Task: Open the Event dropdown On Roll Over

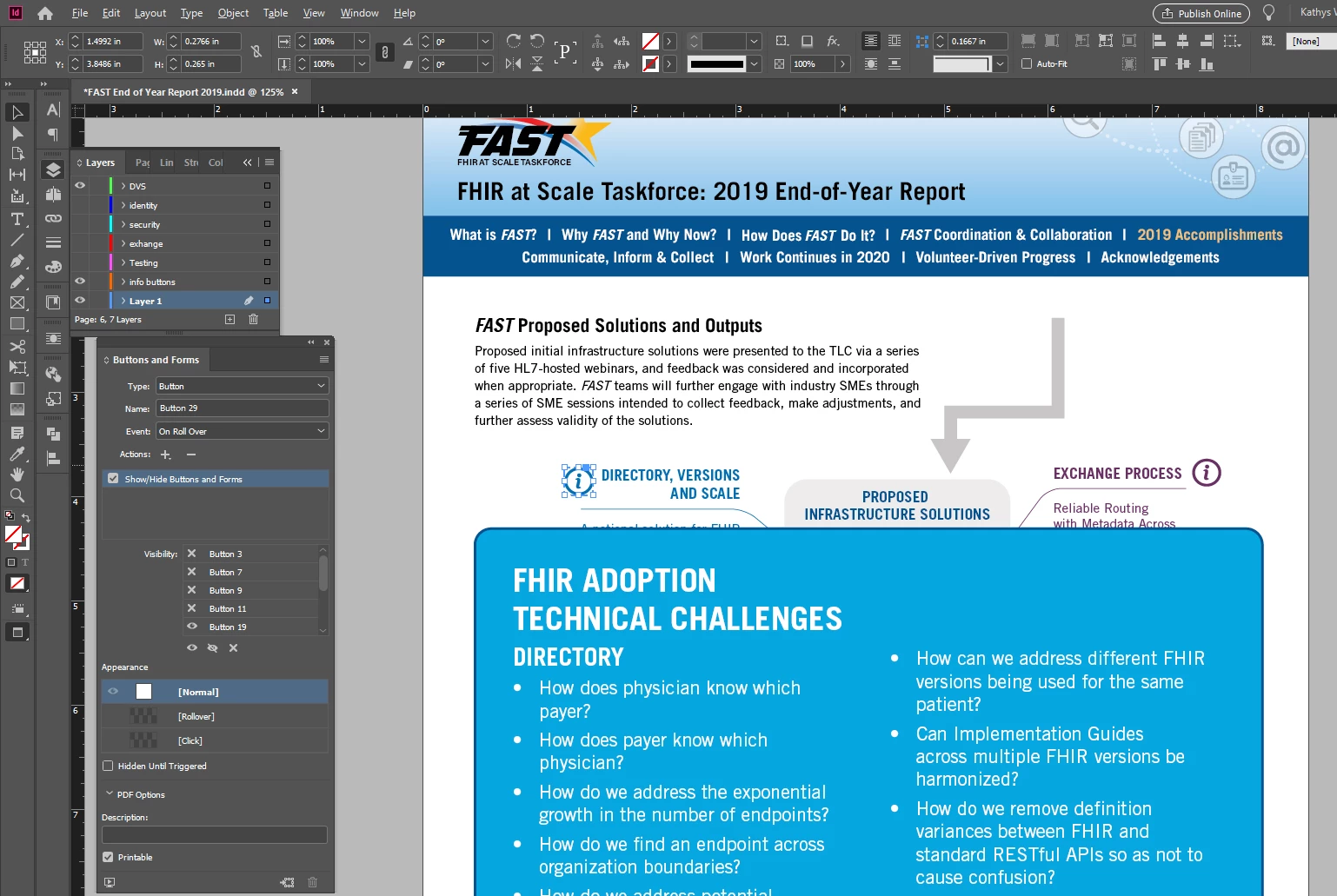Action: point(242,431)
